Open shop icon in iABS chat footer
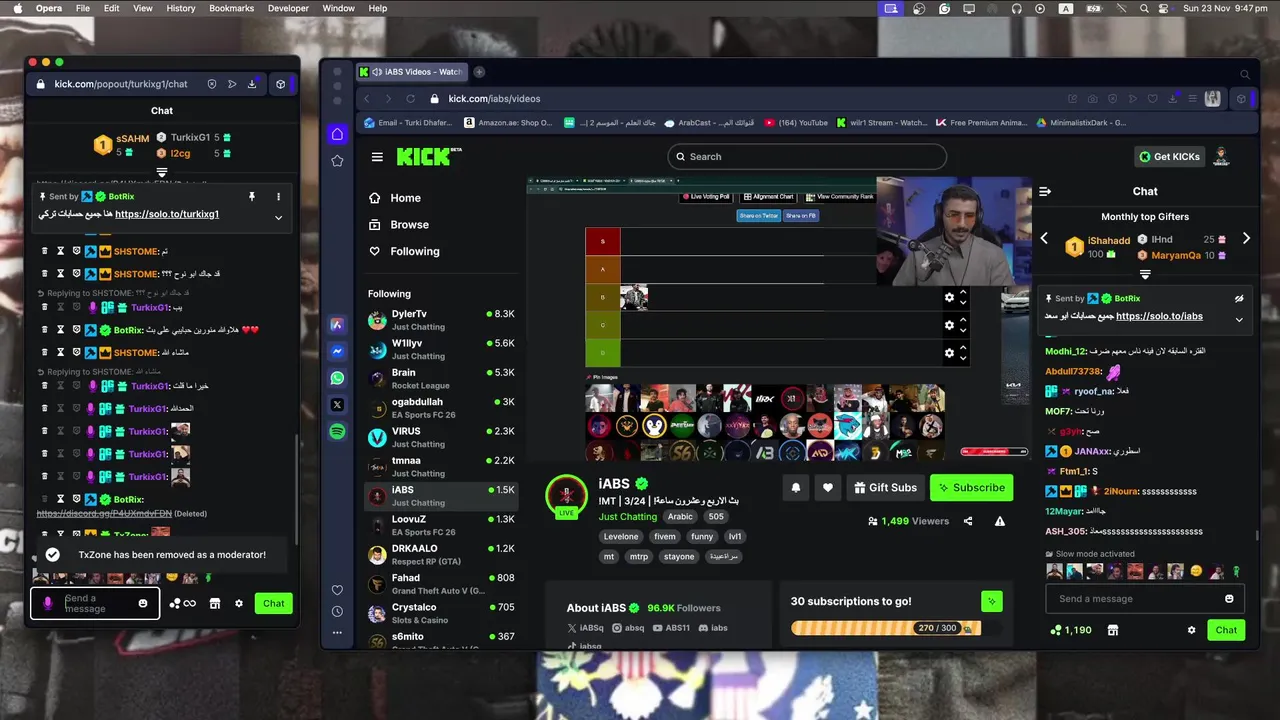Viewport: 1280px width, 720px height. 1112,630
